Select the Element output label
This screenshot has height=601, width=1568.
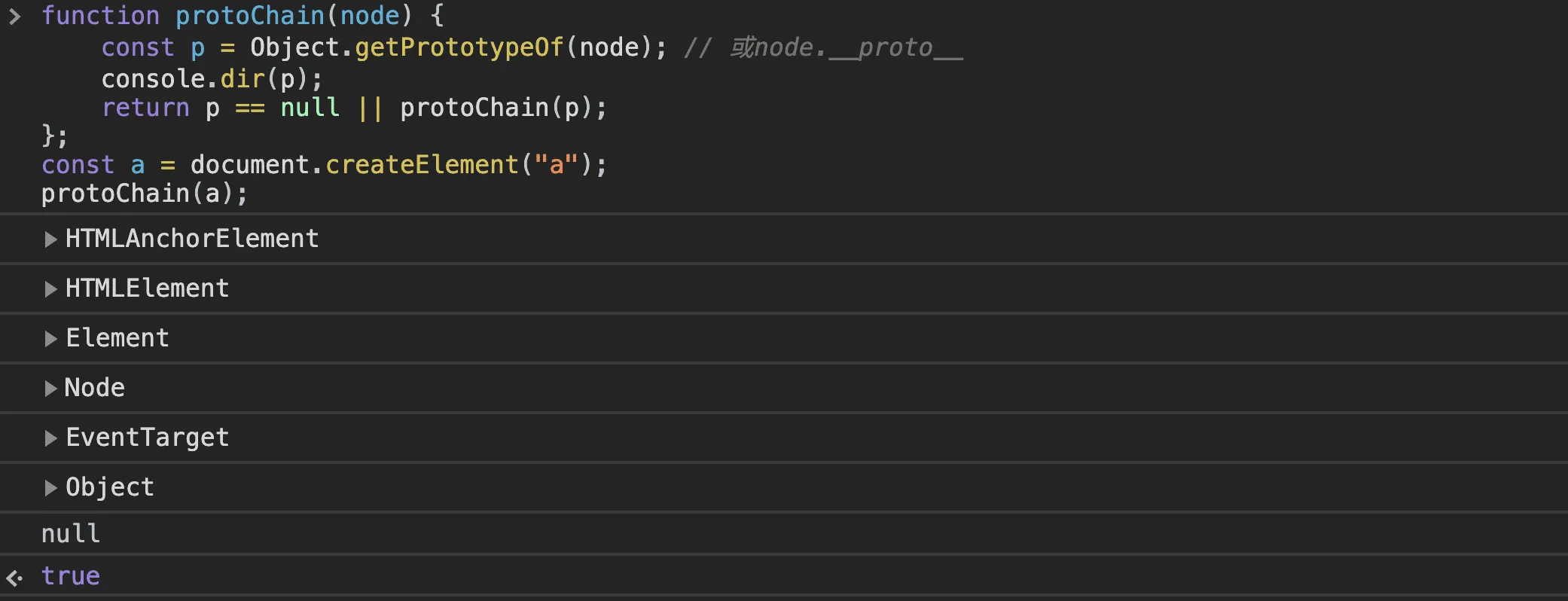coord(117,338)
